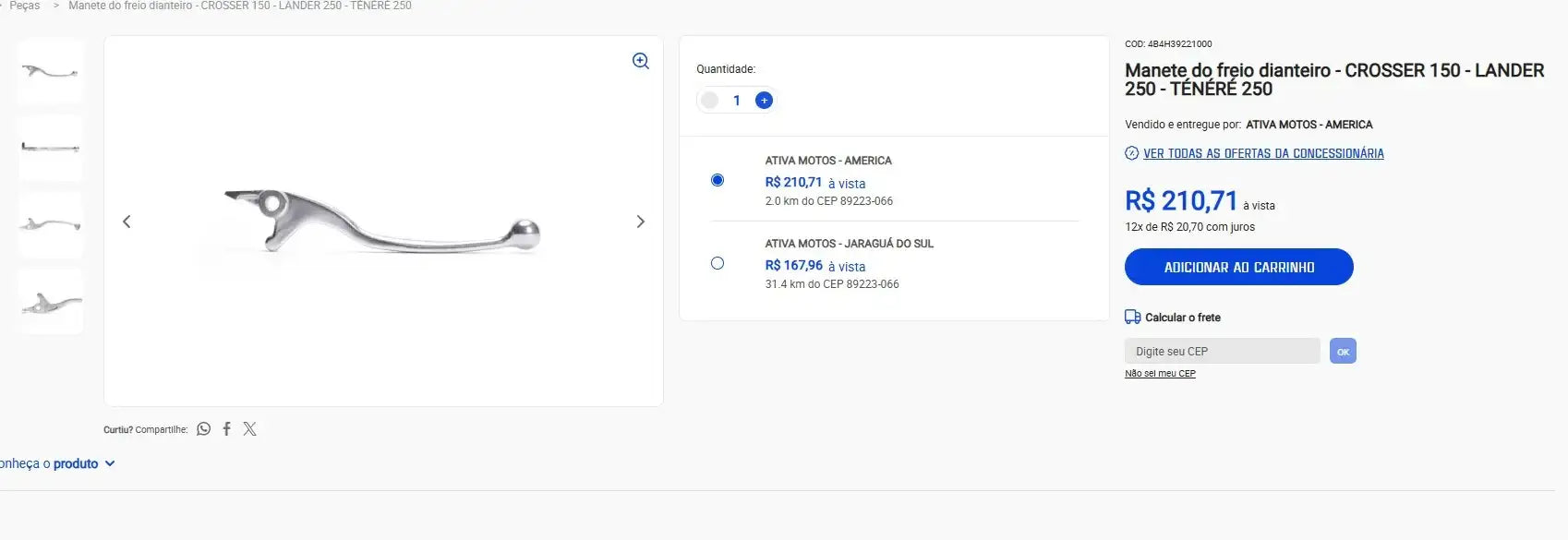This screenshot has width=1568, height=540.
Task: Share product on X icon
Action: (x=249, y=429)
